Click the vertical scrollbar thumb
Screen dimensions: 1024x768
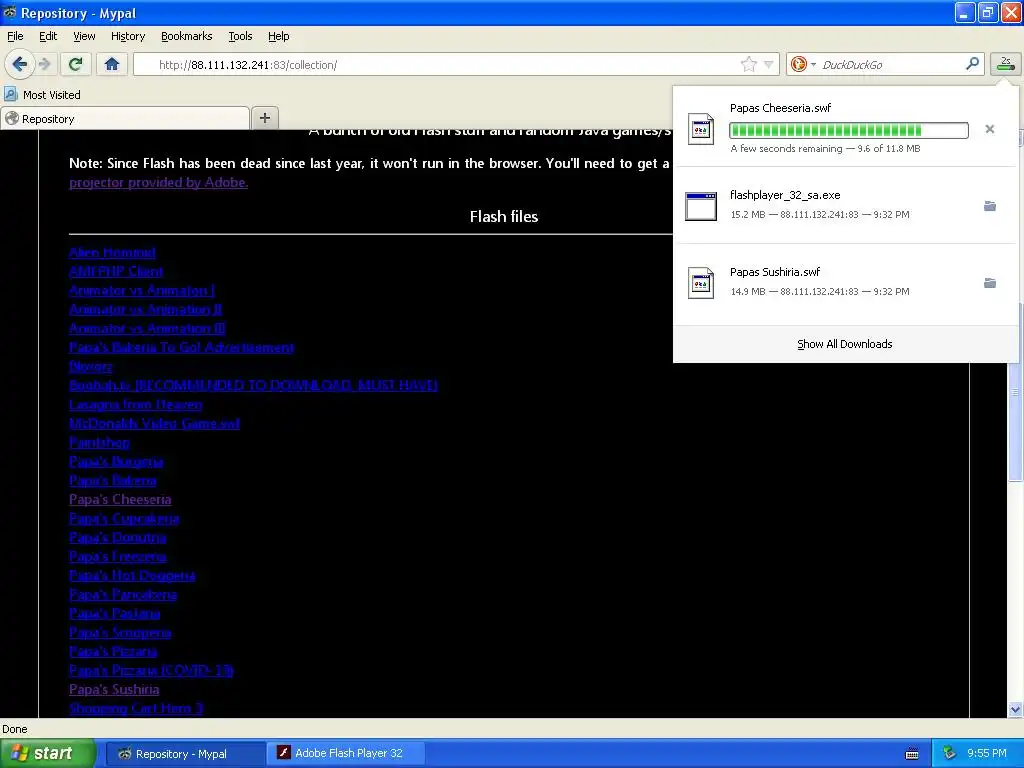pyautogui.click(x=1015, y=392)
